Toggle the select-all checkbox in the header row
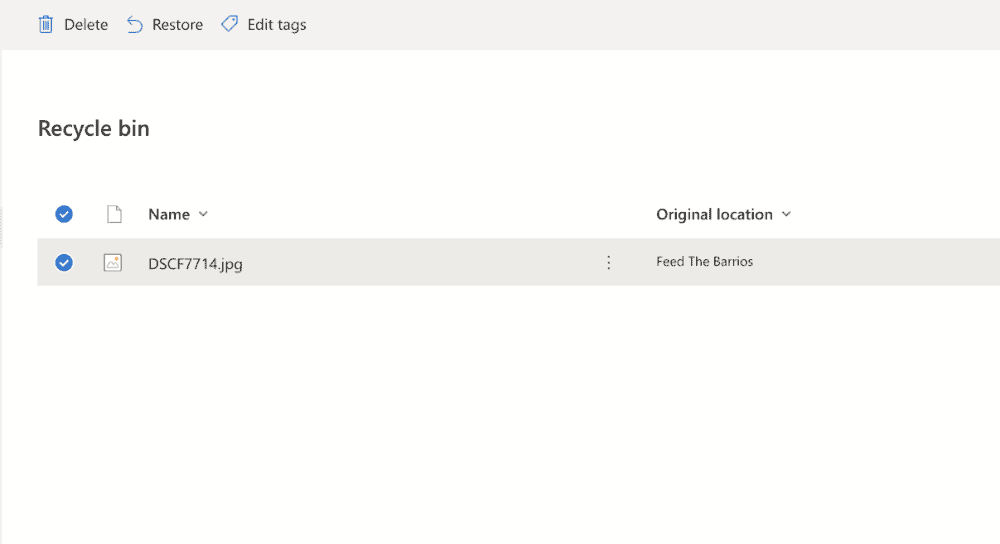The image size is (1000, 544). tap(64, 214)
